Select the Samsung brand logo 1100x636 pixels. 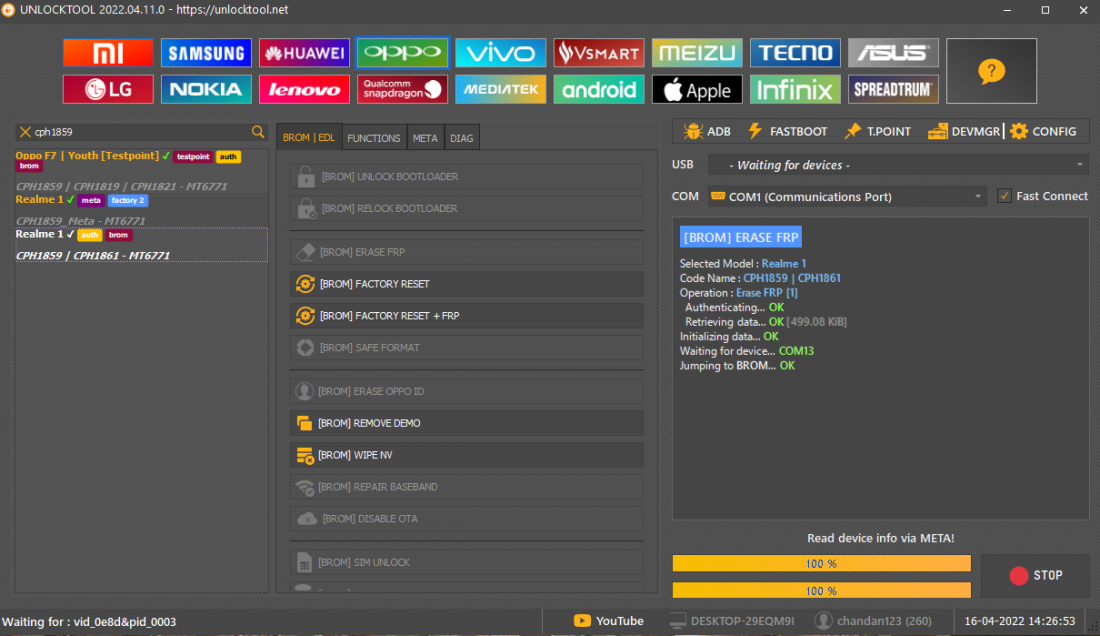click(206, 53)
